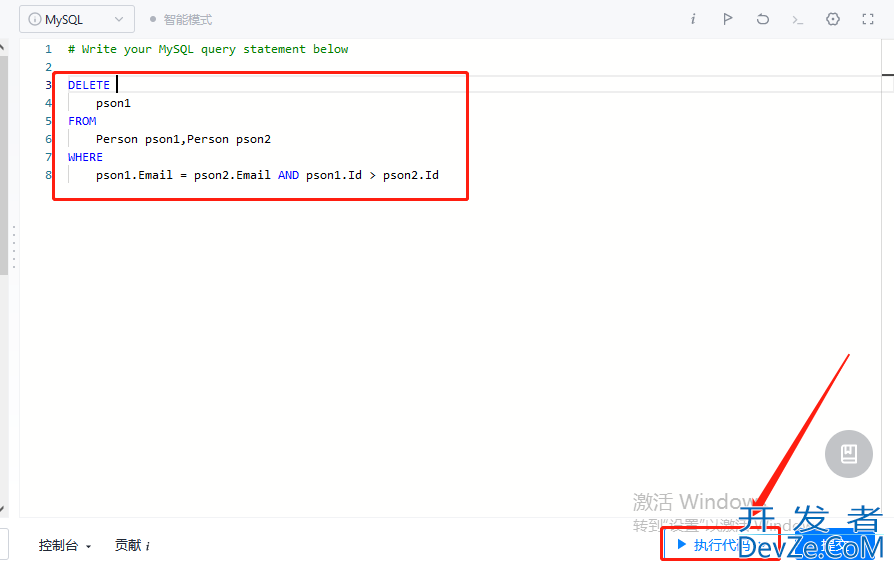Enter fullscreen with the expand icon

(868, 19)
